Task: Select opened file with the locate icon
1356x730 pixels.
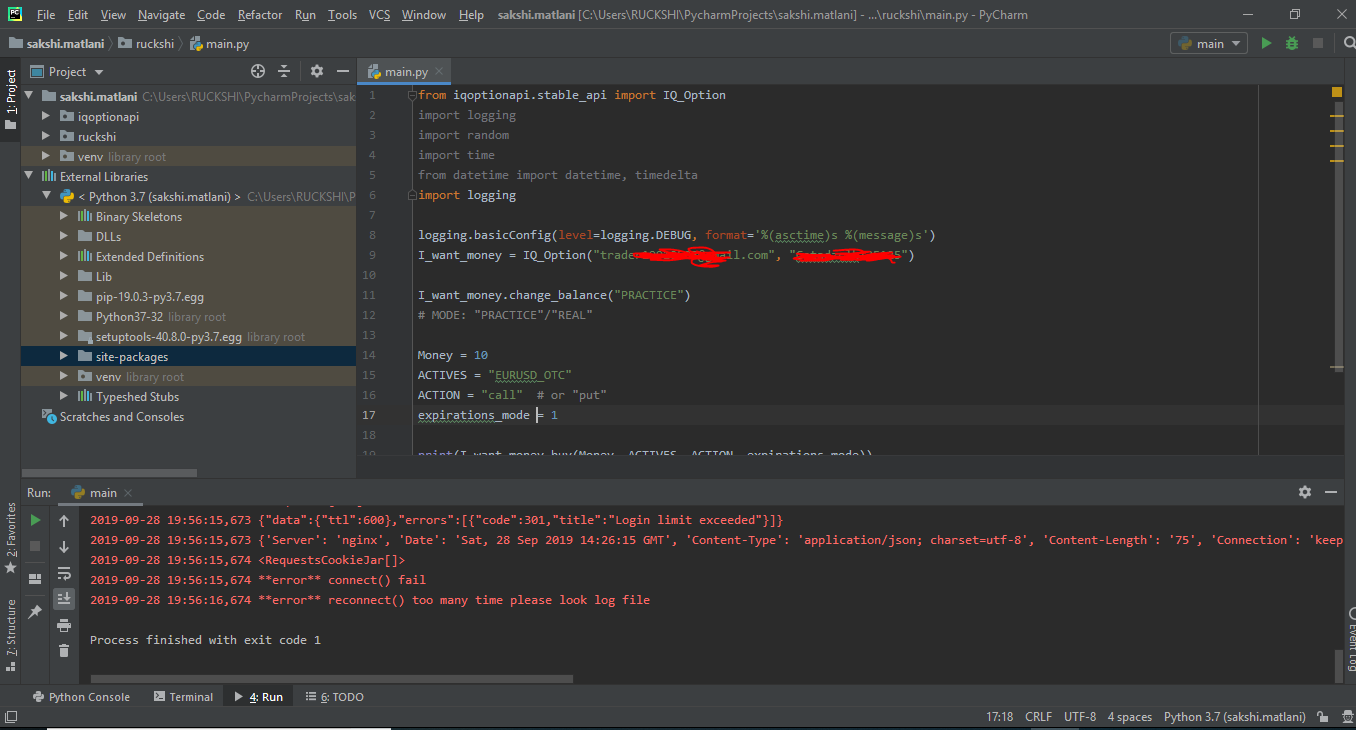Action: tap(257, 71)
